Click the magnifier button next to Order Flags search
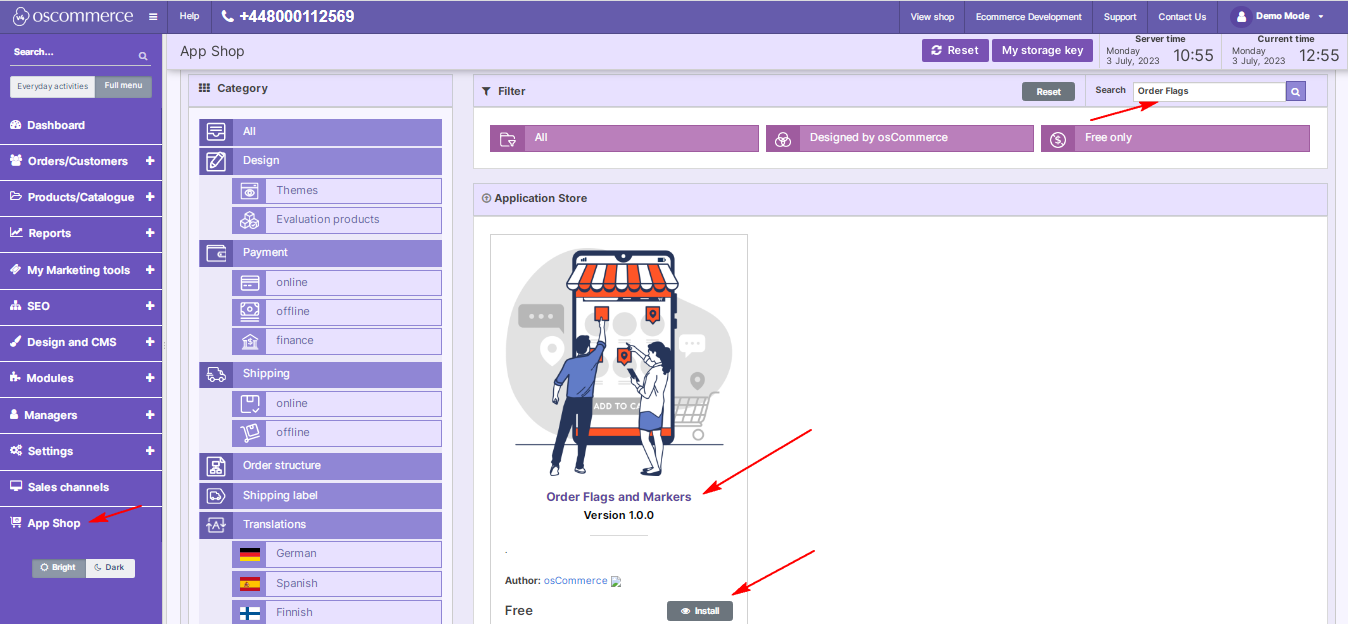Viewport: 1348px width, 624px height. pos(1296,91)
